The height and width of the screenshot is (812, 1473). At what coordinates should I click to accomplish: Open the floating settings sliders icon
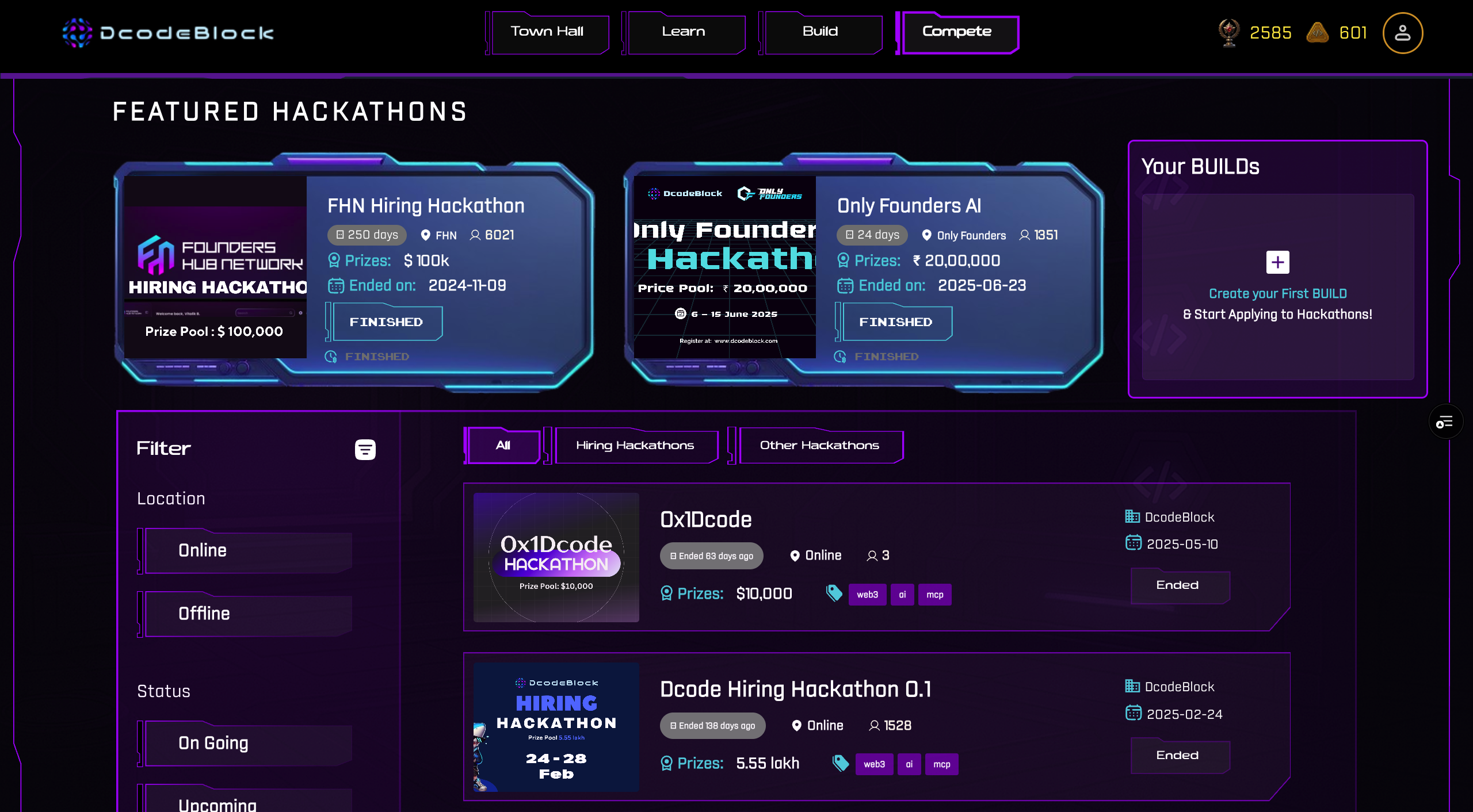tap(1445, 422)
